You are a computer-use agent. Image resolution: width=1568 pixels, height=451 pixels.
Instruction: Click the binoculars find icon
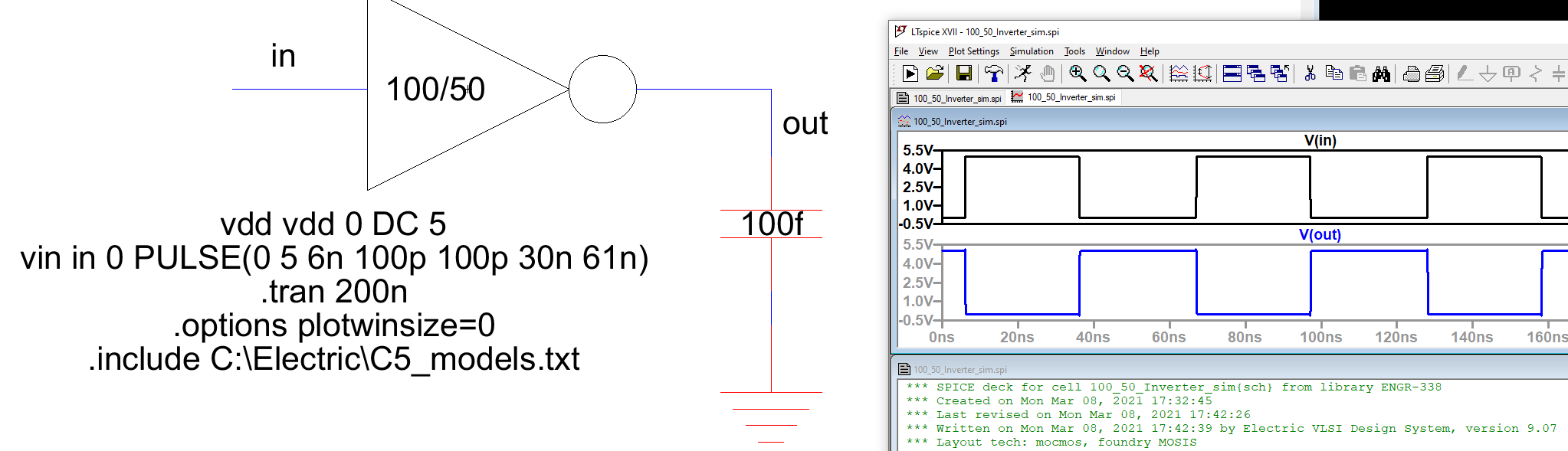tap(1381, 74)
